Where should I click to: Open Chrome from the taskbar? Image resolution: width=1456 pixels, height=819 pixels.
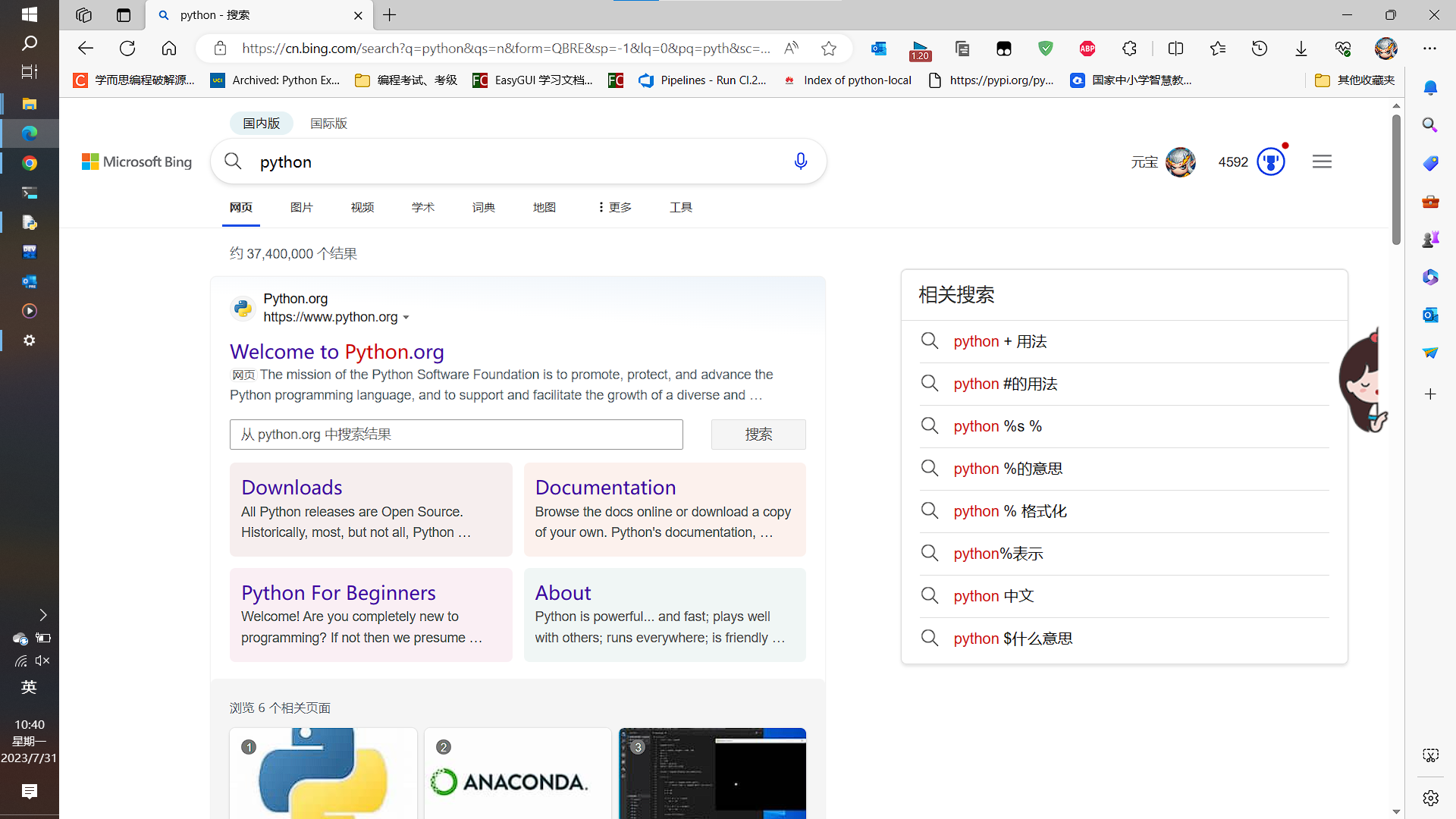click(x=30, y=163)
